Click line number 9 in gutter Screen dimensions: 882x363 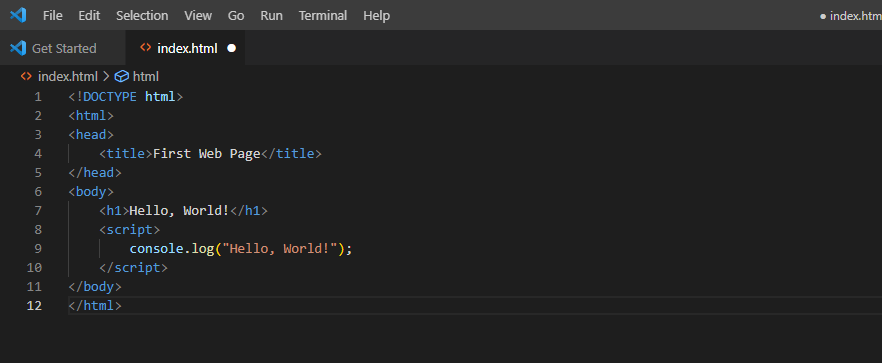[x=38, y=249]
